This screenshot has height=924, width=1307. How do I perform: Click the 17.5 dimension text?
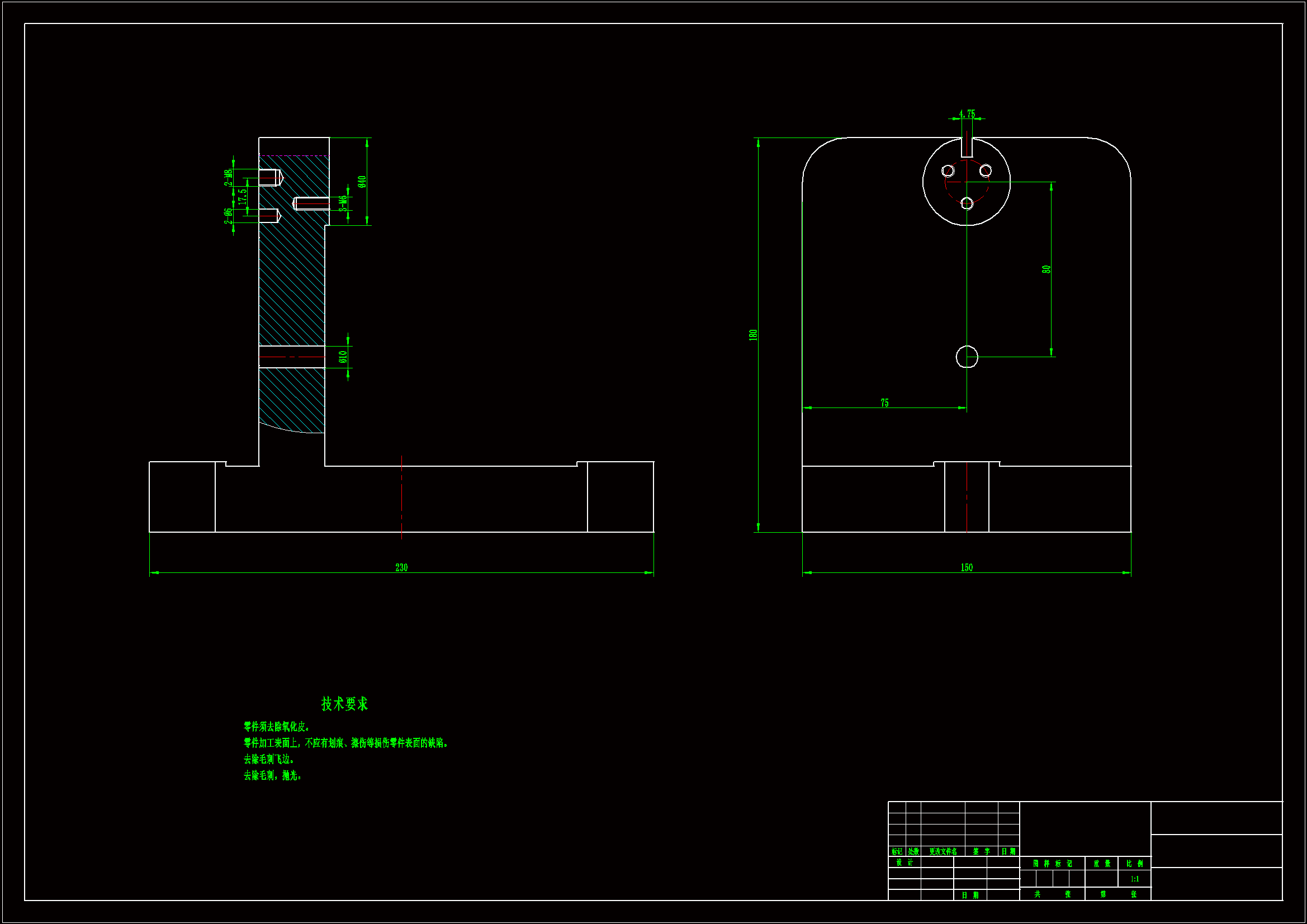coord(243,197)
